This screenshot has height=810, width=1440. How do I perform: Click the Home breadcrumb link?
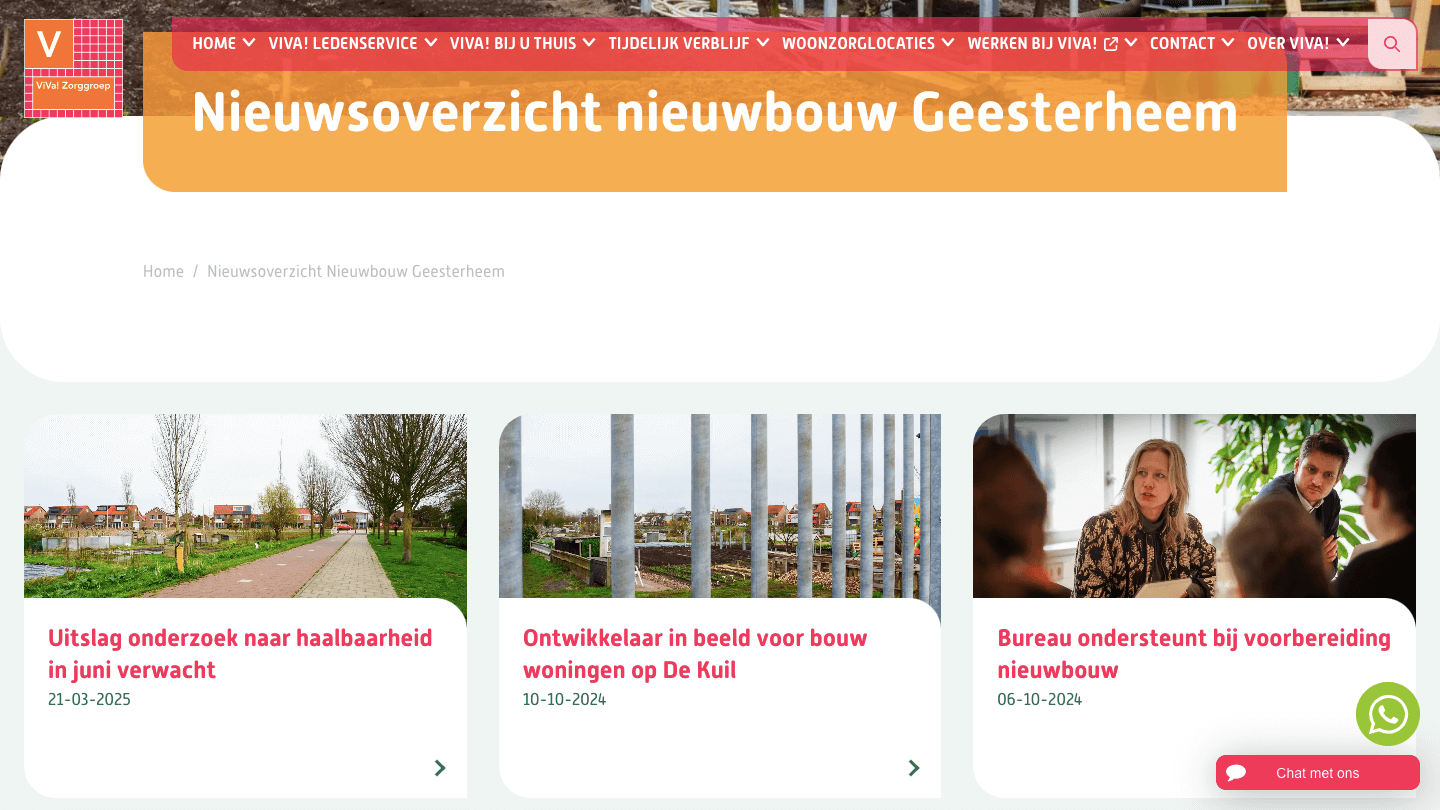[163, 271]
